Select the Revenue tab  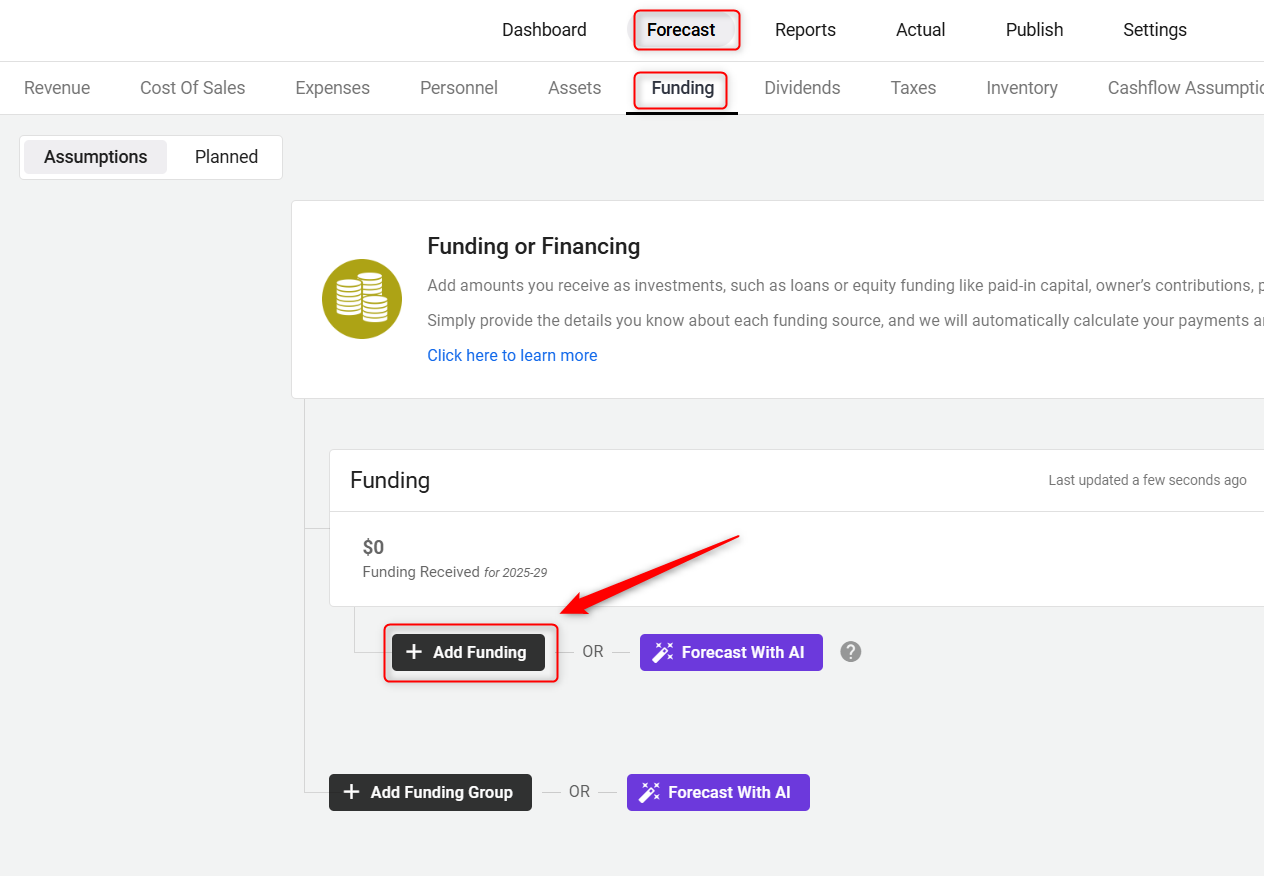(x=57, y=88)
